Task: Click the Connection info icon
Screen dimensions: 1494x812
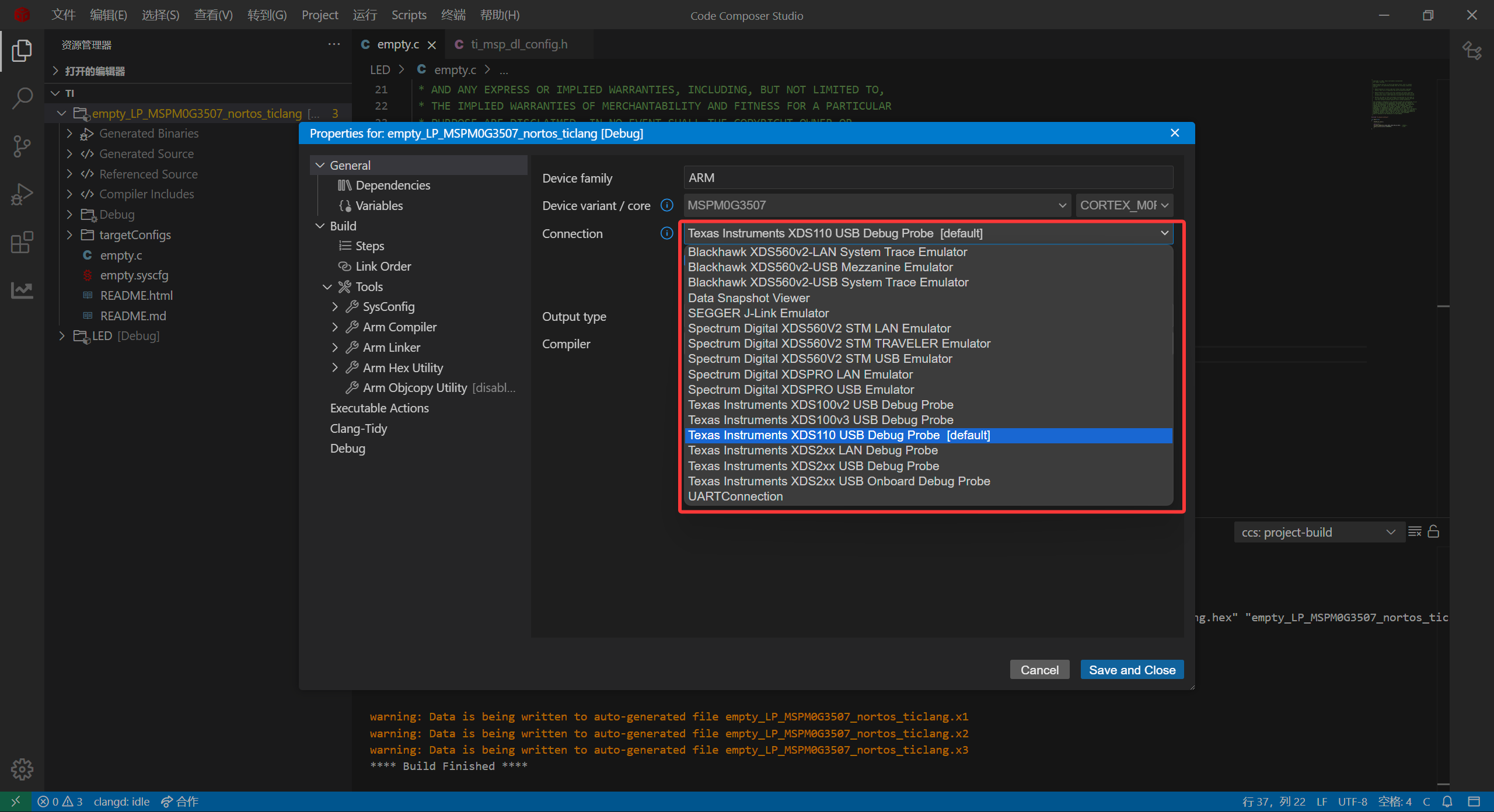Action: [666, 233]
